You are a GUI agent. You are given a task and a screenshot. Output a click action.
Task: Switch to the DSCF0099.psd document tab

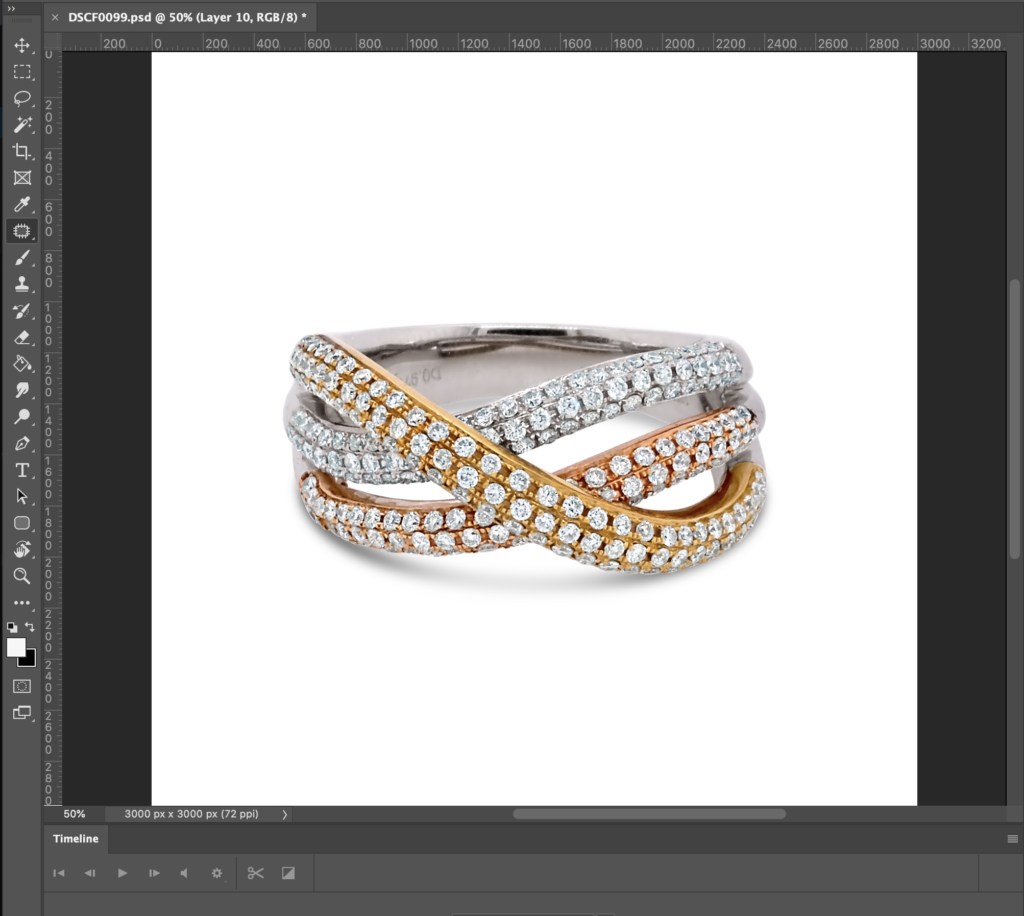pyautogui.click(x=187, y=18)
